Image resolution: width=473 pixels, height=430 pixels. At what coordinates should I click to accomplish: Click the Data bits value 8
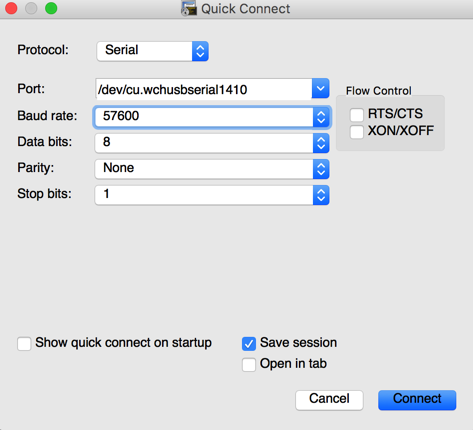click(107, 142)
